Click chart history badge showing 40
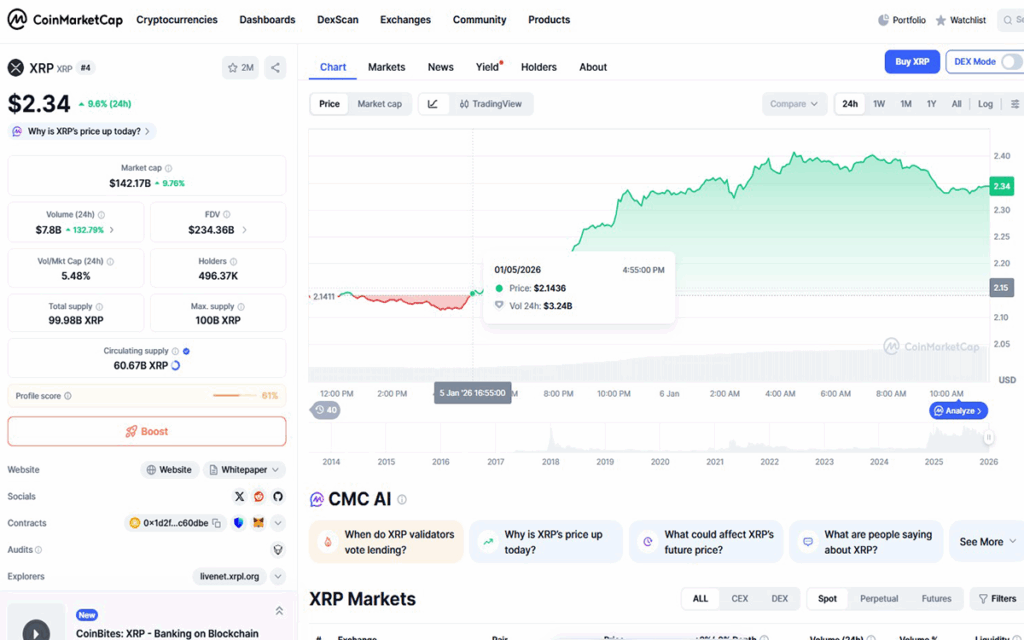This screenshot has width=1024, height=640. coord(325,410)
